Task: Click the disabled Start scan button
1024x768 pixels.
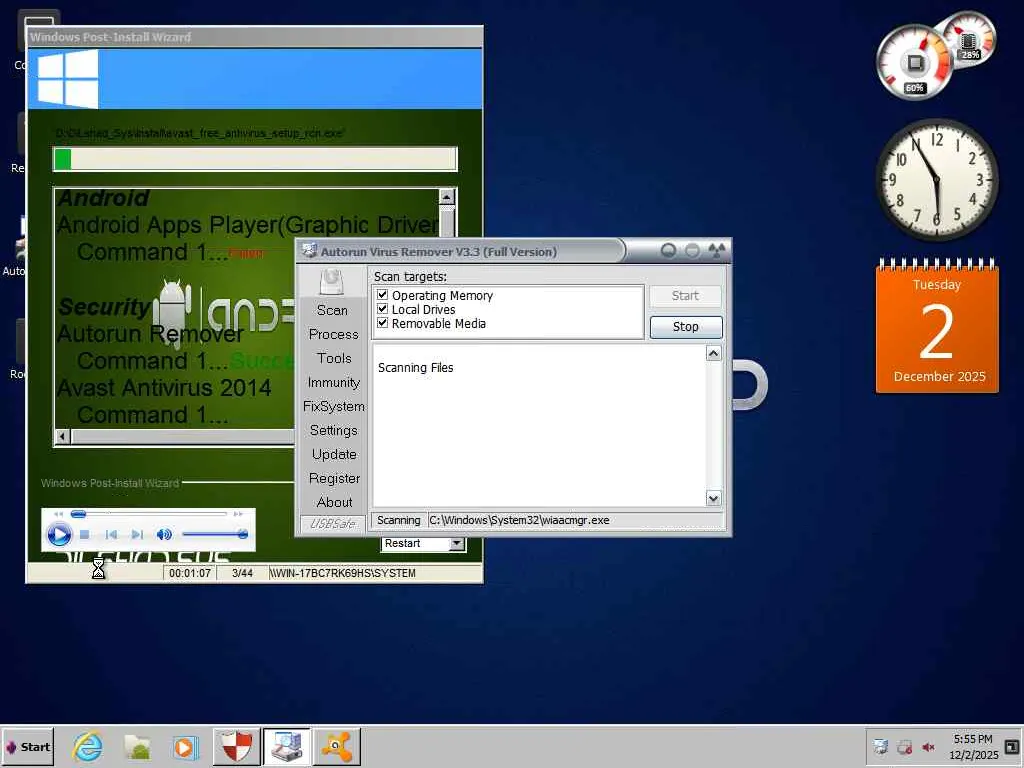Action: tap(686, 296)
